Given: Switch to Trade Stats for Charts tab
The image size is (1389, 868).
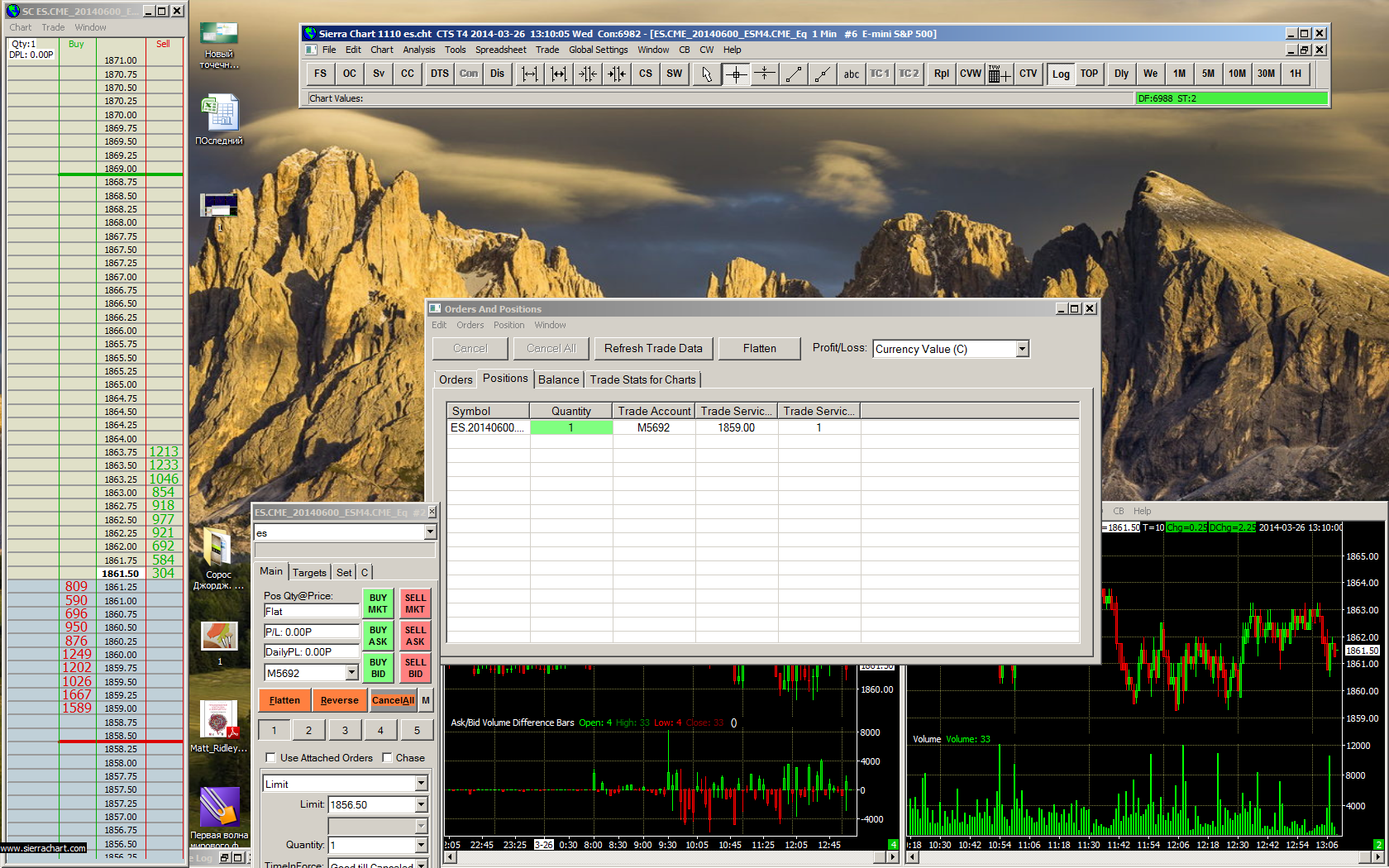Looking at the screenshot, I should [x=642, y=379].
